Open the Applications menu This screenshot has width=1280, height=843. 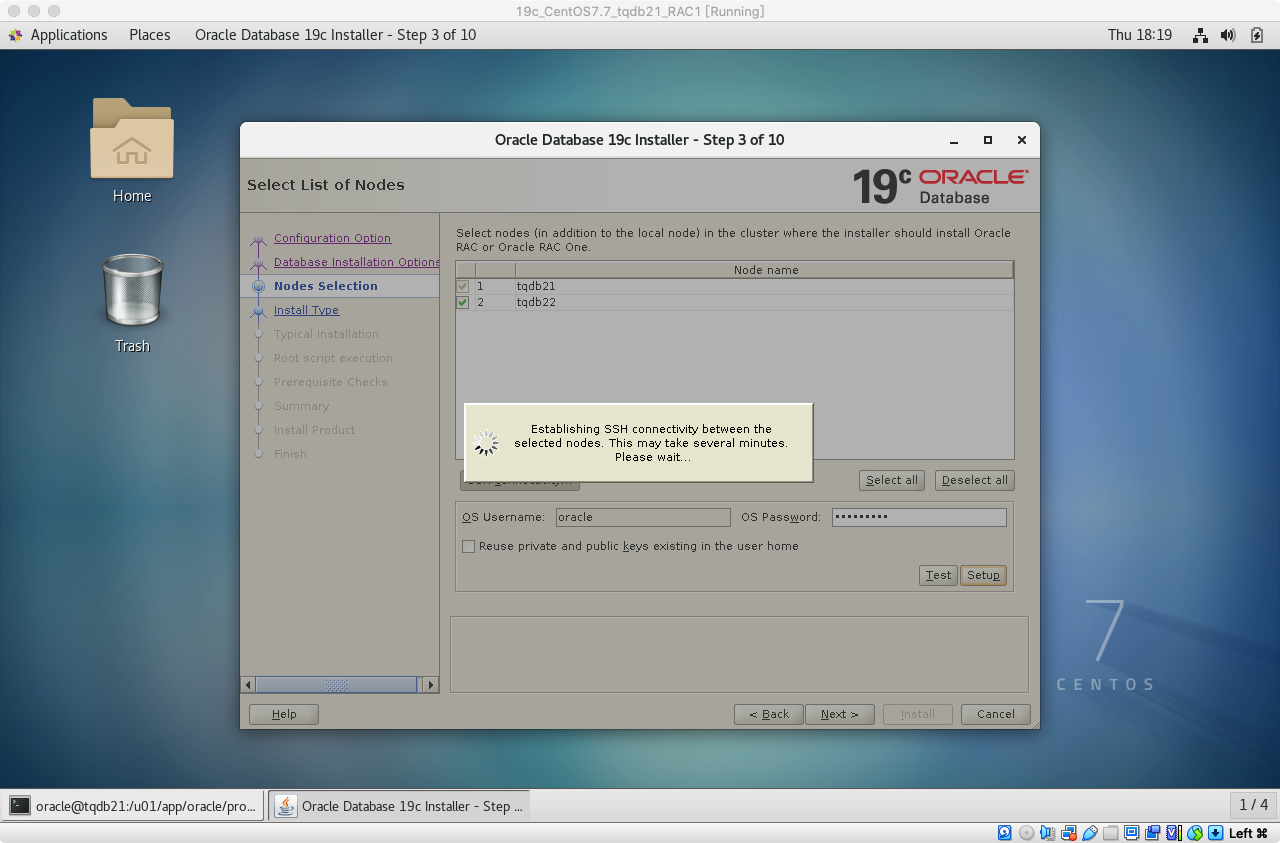click(68, 35)
